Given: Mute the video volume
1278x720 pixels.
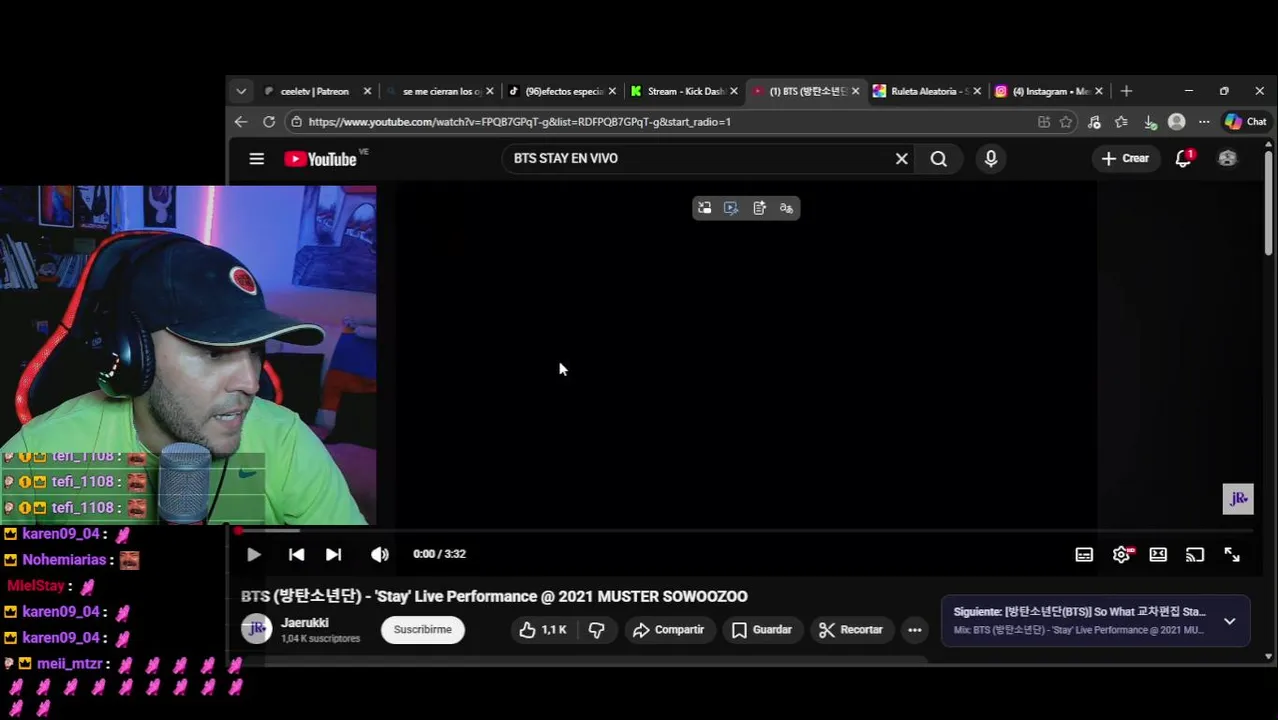Looking at the screenshot, I should (380, 554).
